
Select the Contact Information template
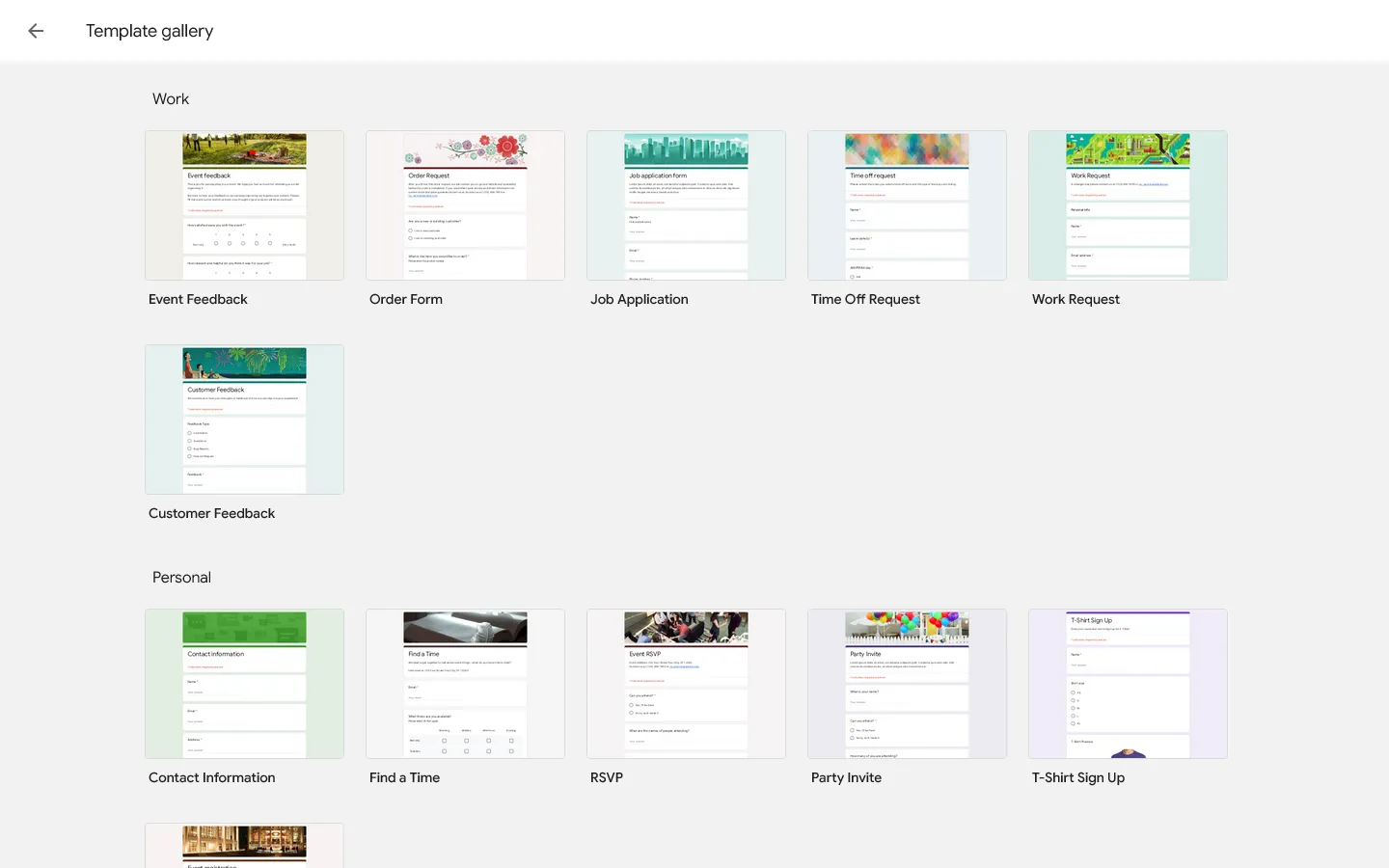click(x=244, y=683)
